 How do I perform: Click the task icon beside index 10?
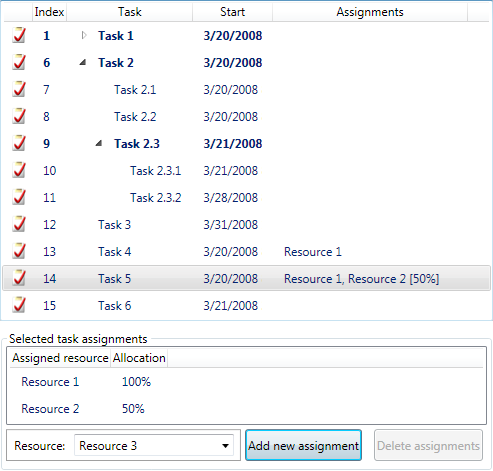coord(19,170)
